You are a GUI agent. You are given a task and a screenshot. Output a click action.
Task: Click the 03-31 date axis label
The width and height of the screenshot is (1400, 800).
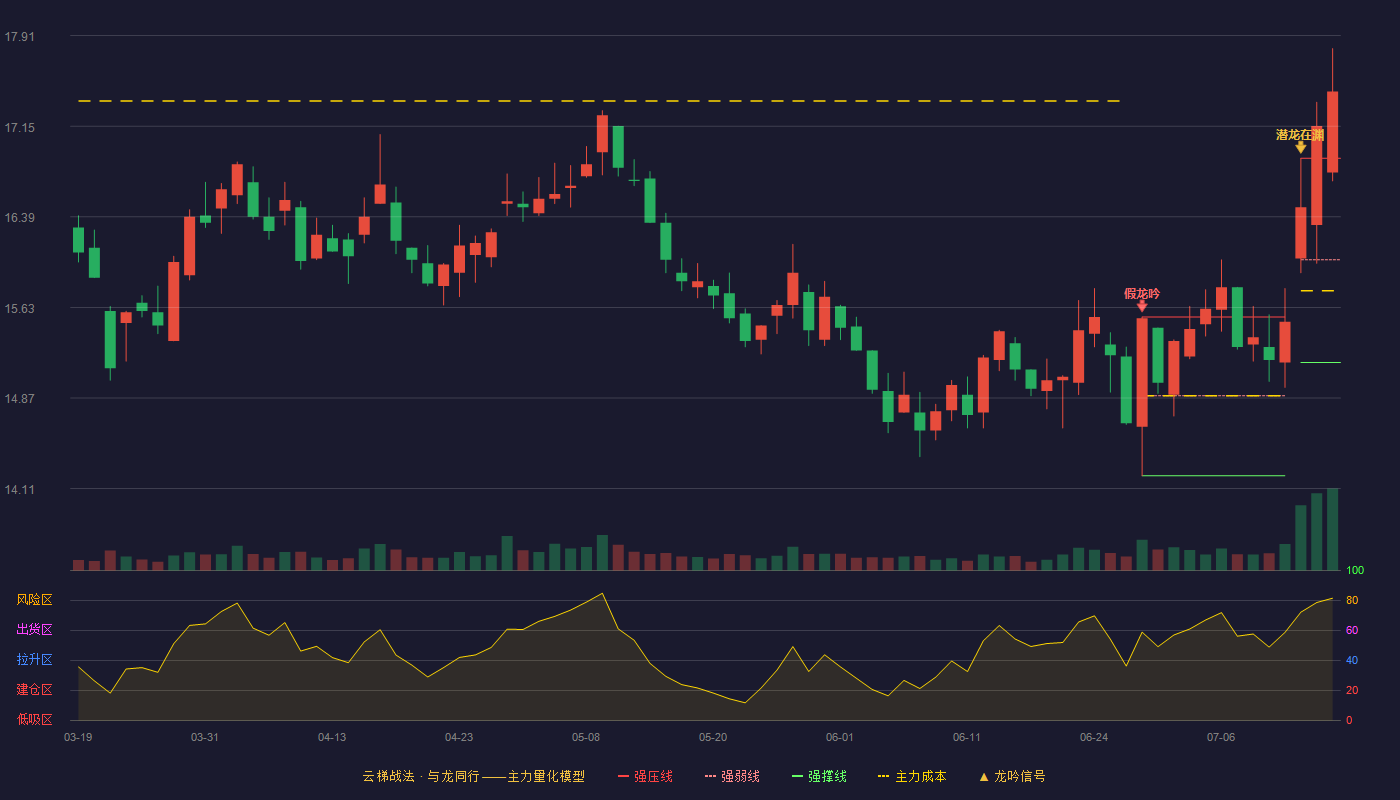[x=205, y=737]
